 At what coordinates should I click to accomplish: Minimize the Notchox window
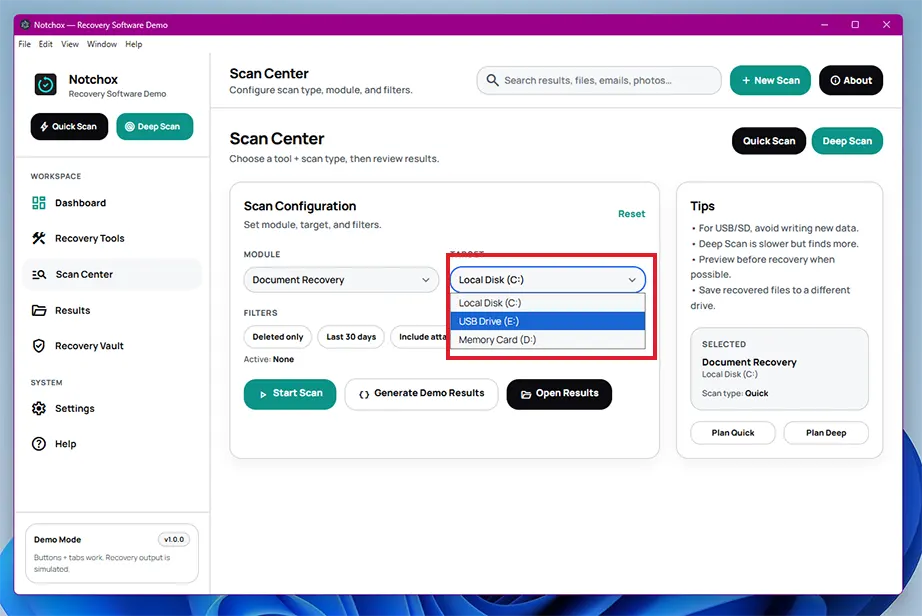(x=824, y=25)
